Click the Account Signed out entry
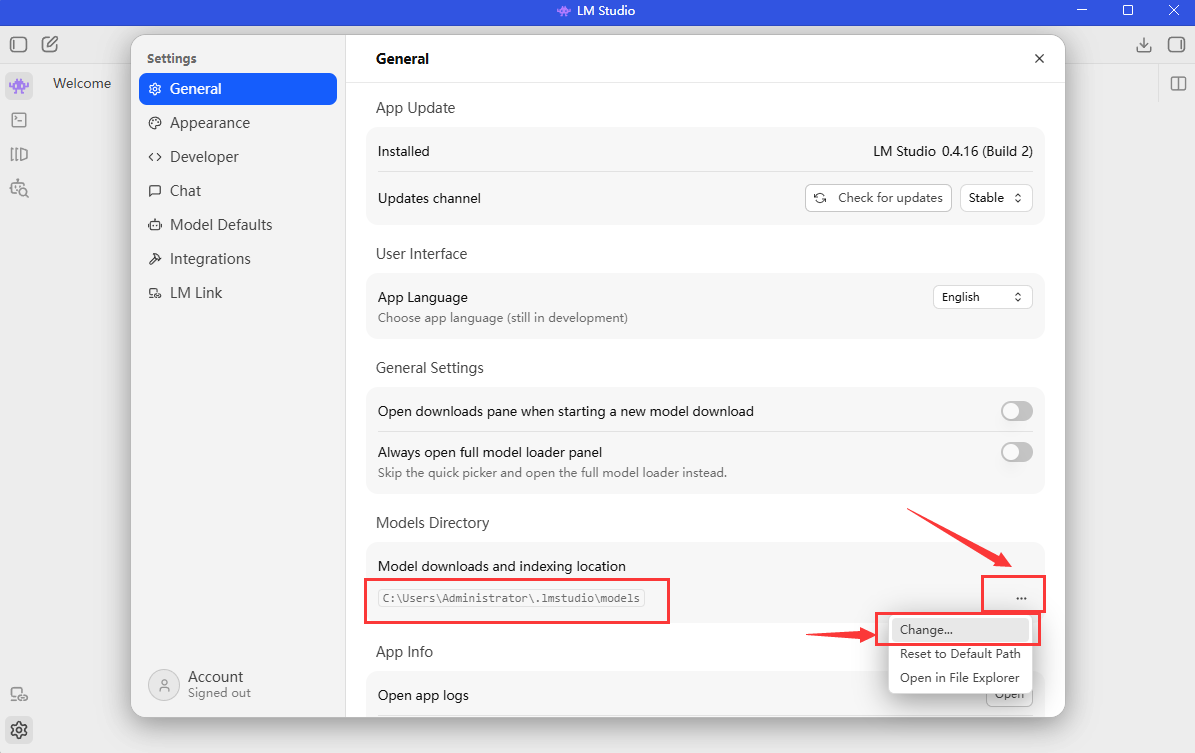 point(201,684)
